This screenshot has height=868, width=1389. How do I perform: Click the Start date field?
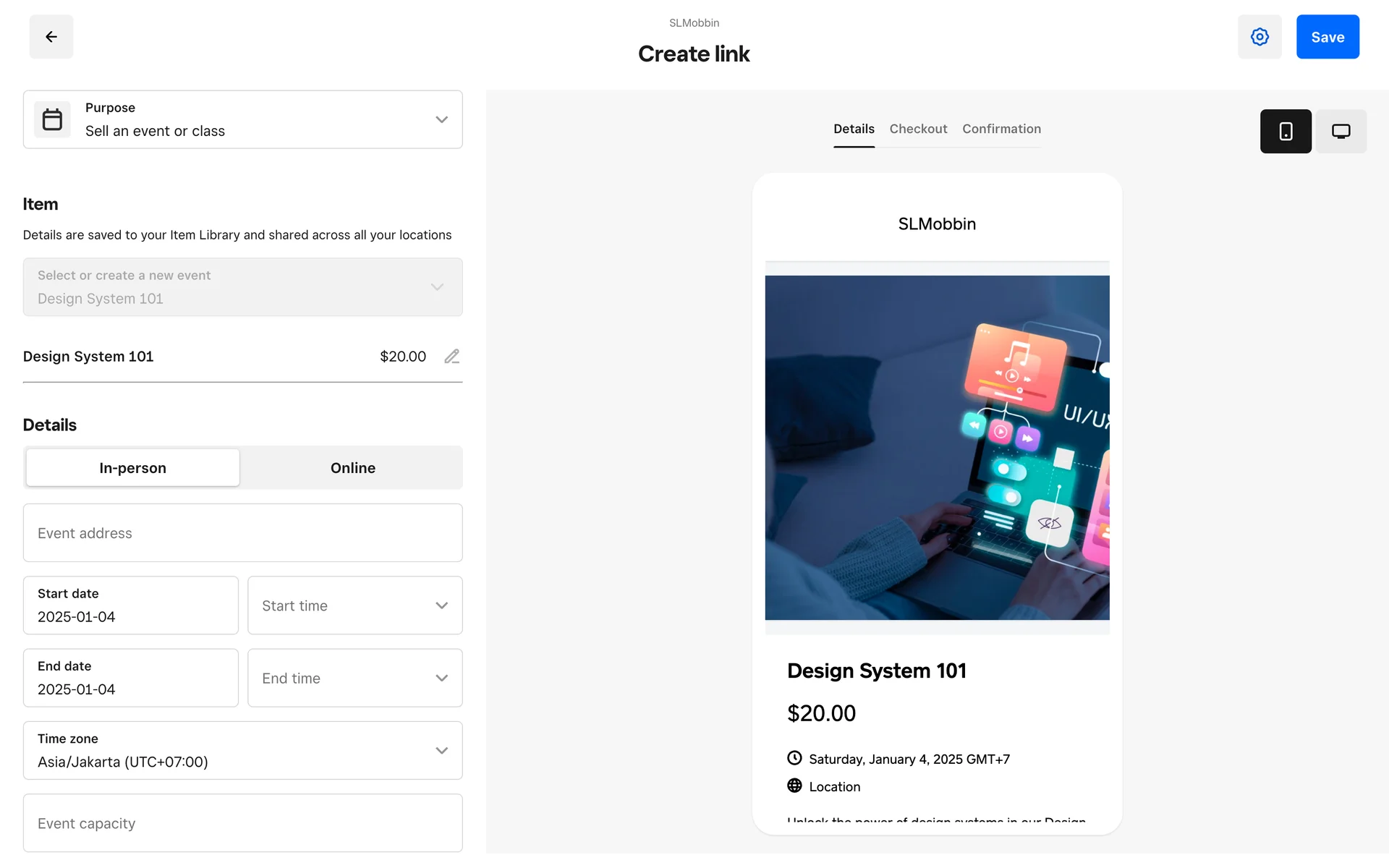point(130,605)
